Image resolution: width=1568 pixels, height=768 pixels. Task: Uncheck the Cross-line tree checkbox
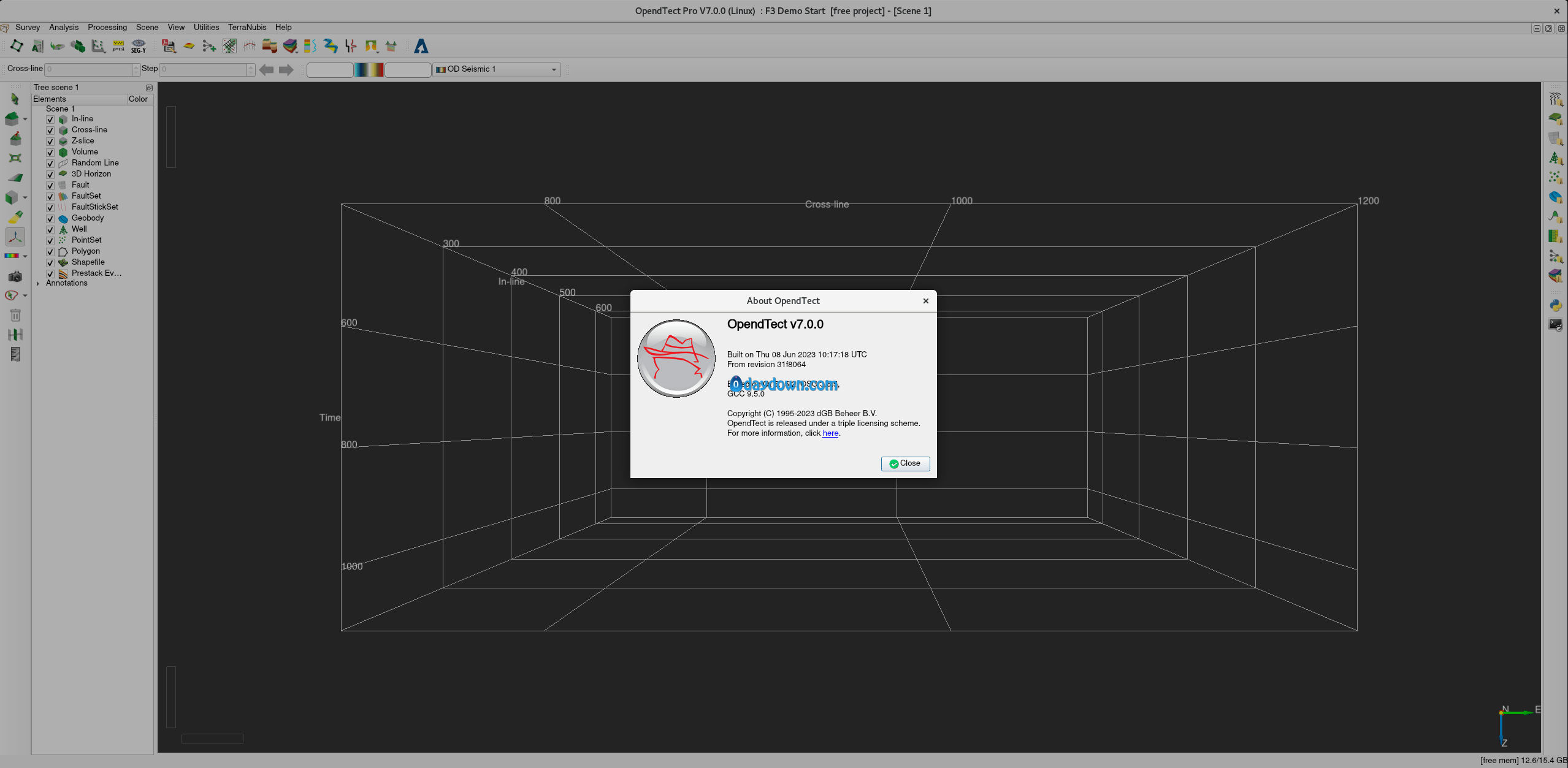tap(50, 131)
